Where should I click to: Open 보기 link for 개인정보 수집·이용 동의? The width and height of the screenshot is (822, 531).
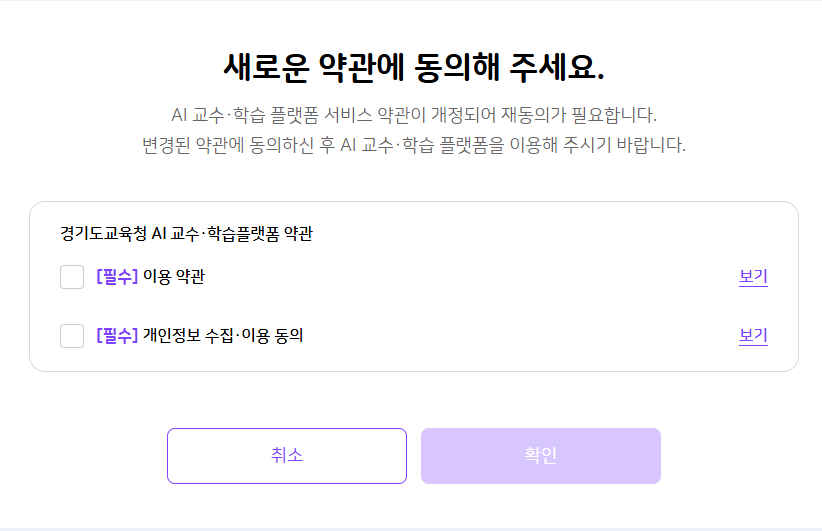[x=753, y=335]
